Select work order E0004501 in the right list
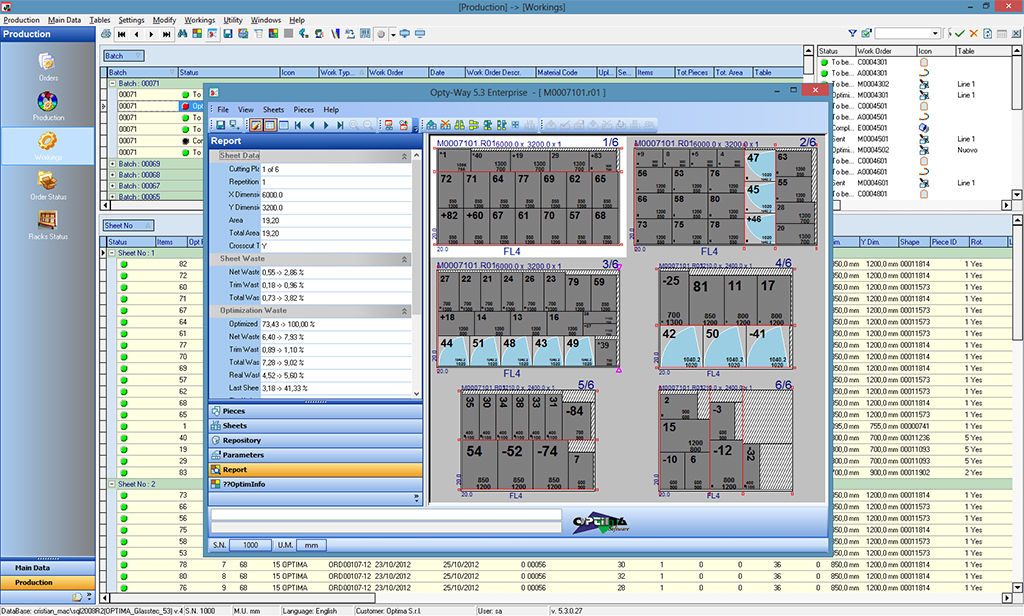This screenshot has width=1024, height=616. pos(872,128)
